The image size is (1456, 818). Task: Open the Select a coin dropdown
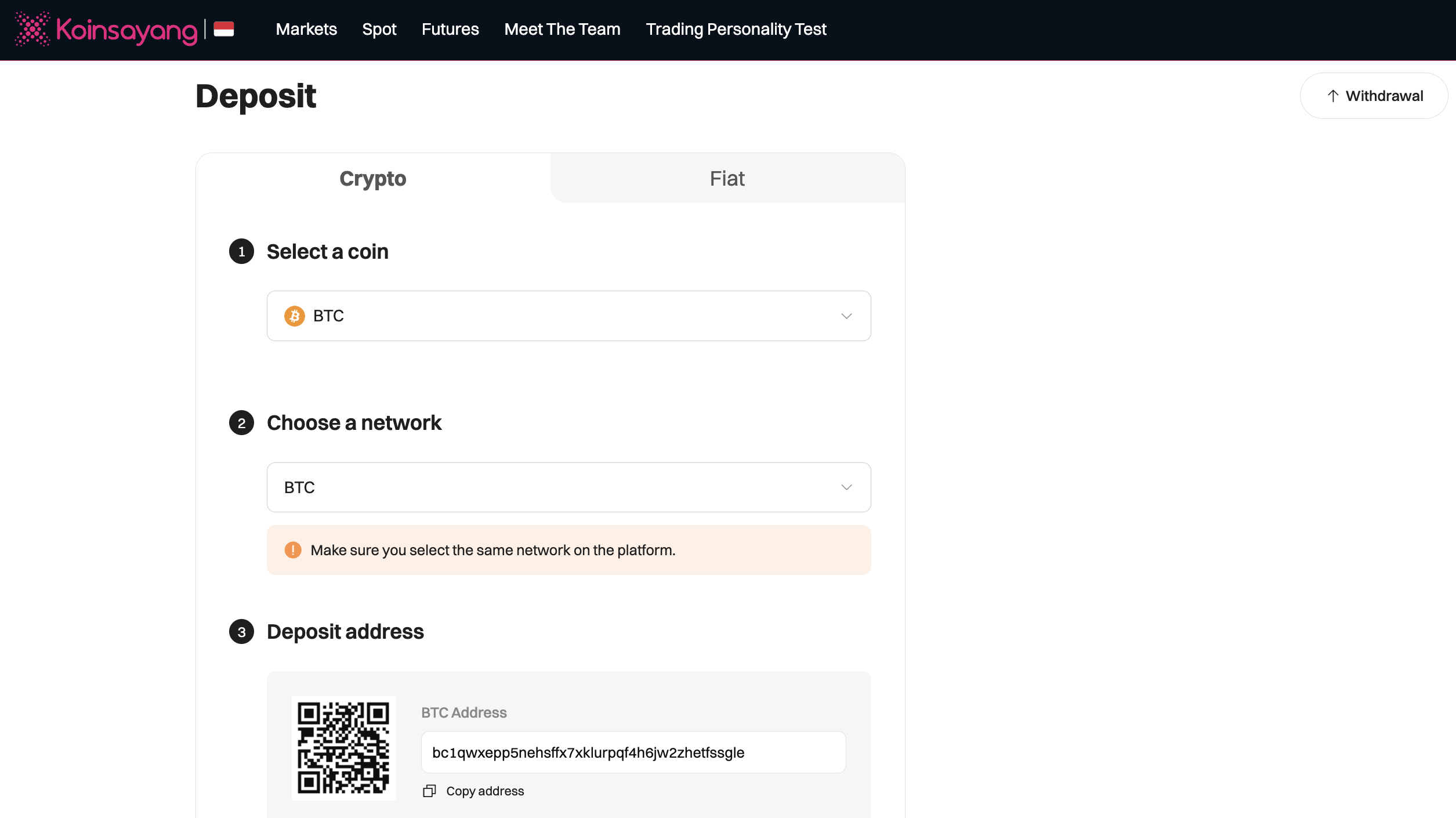pos(568,316)
